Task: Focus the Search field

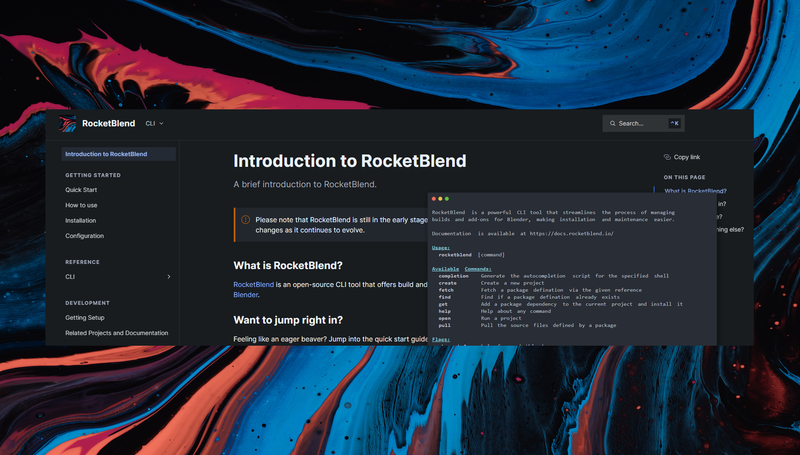Action: 643,123
